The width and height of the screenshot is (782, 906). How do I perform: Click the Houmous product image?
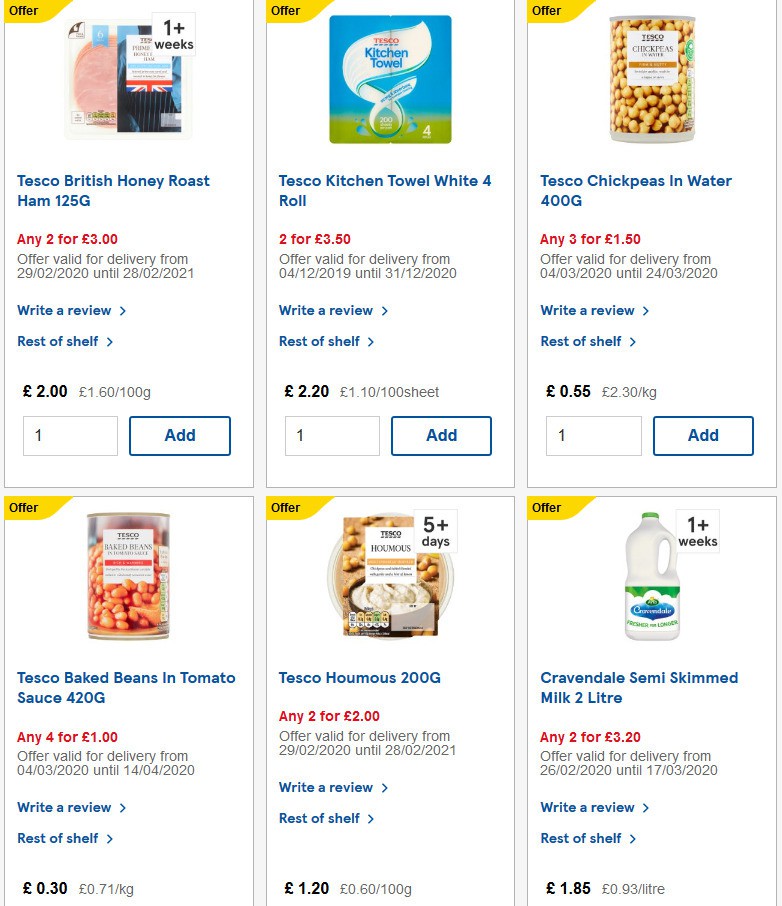click(390, 577)
